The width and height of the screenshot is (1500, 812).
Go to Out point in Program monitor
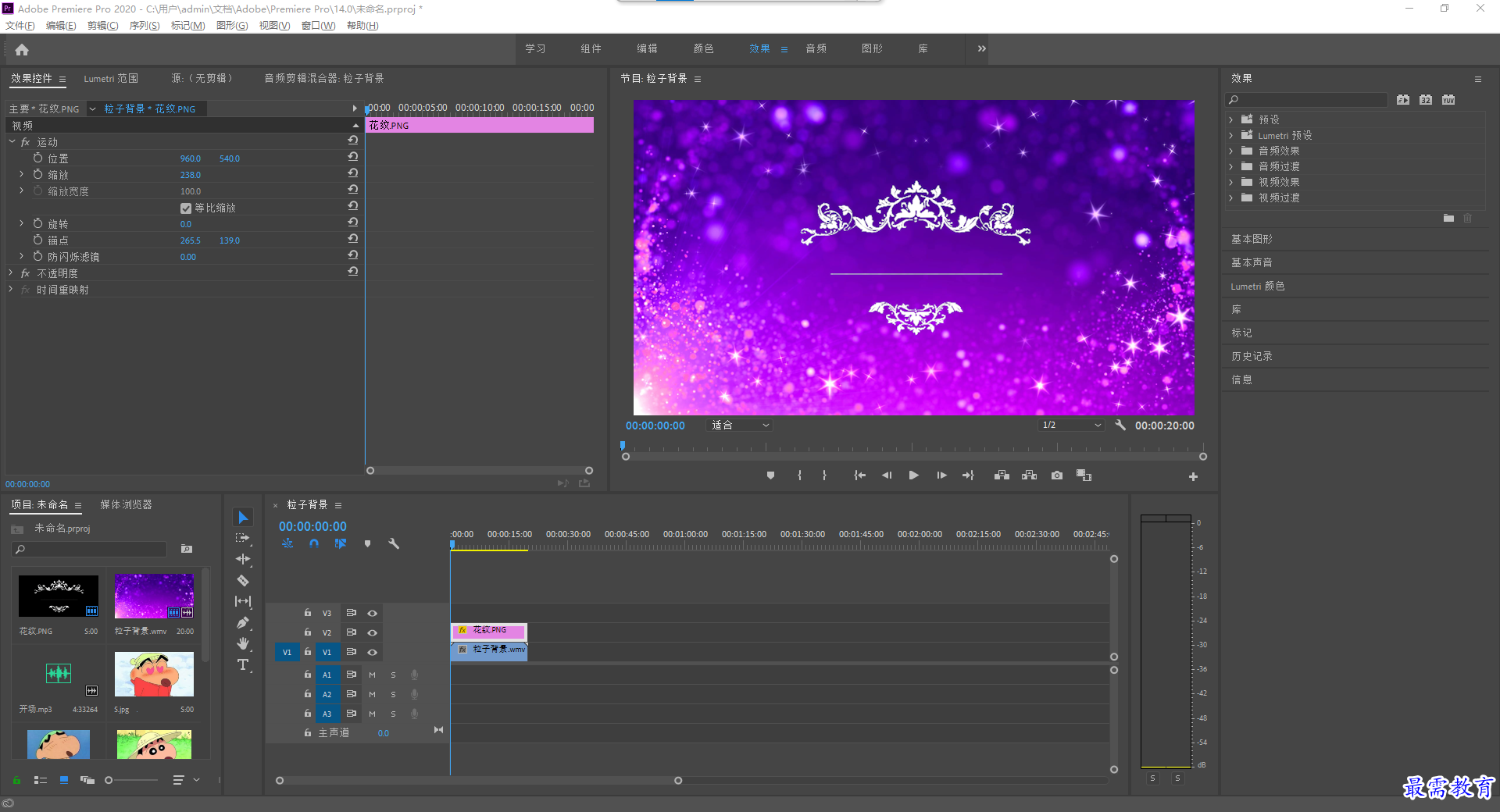968,475
